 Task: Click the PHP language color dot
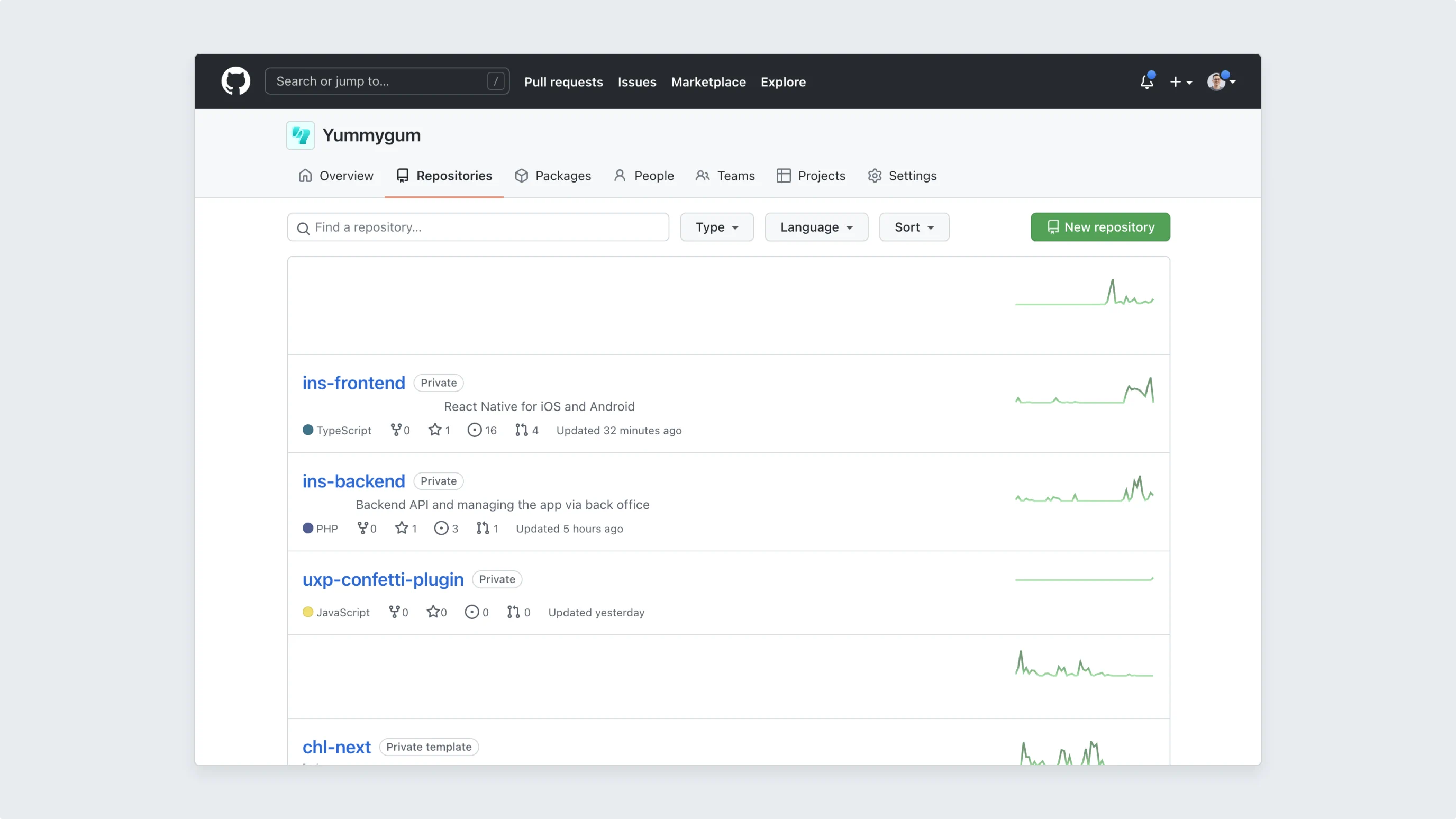tap(308, 528)
